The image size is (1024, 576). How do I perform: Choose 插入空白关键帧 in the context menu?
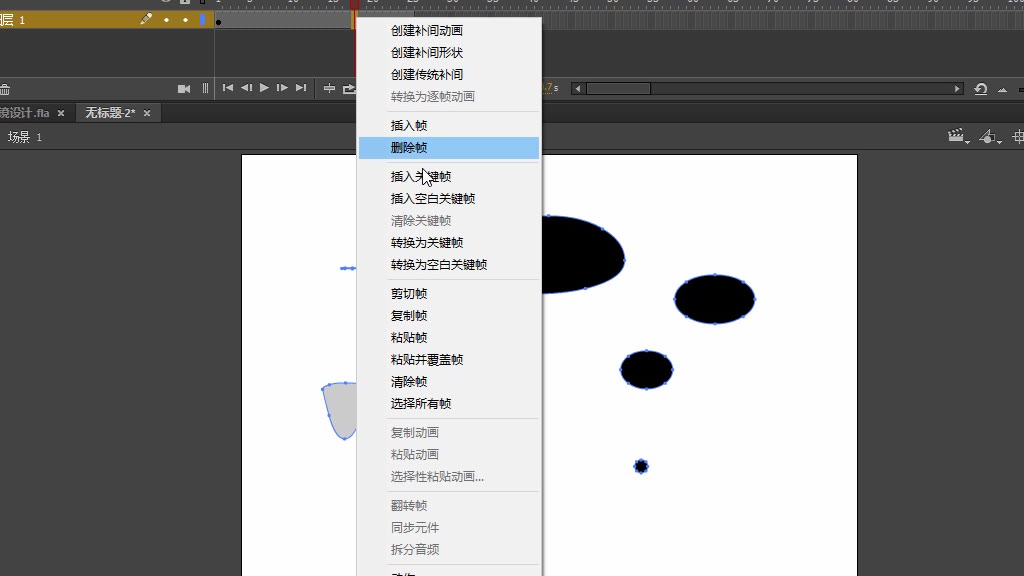[432, 199]
